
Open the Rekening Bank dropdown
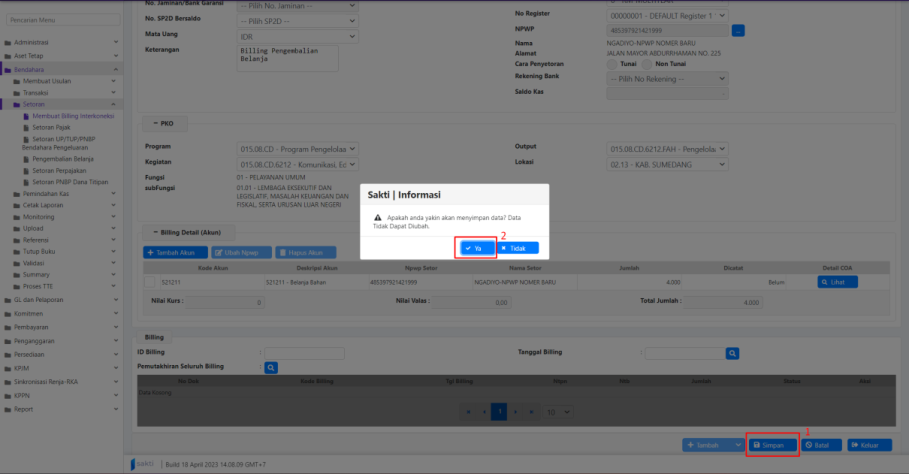click(667, 79)
